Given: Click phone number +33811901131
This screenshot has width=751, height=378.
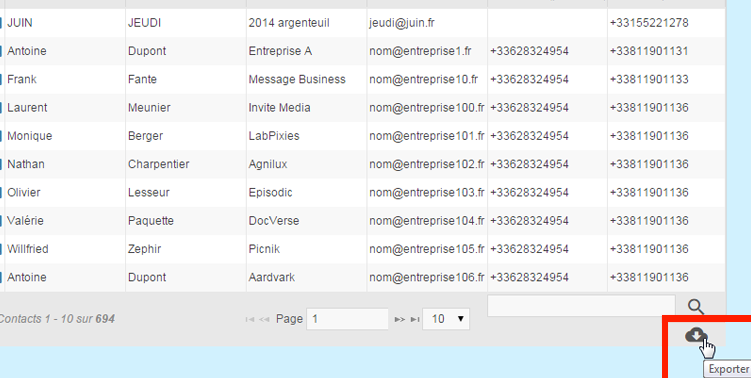Looking at the screenshot, I should [x=649, y=51].
